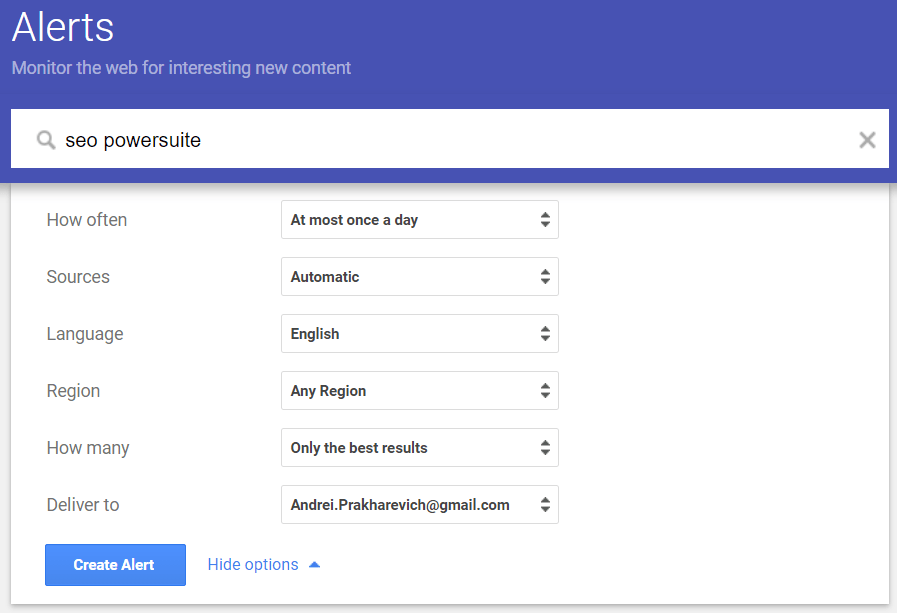
Task: Click the Alerts page title
Action: coord(63,27)
